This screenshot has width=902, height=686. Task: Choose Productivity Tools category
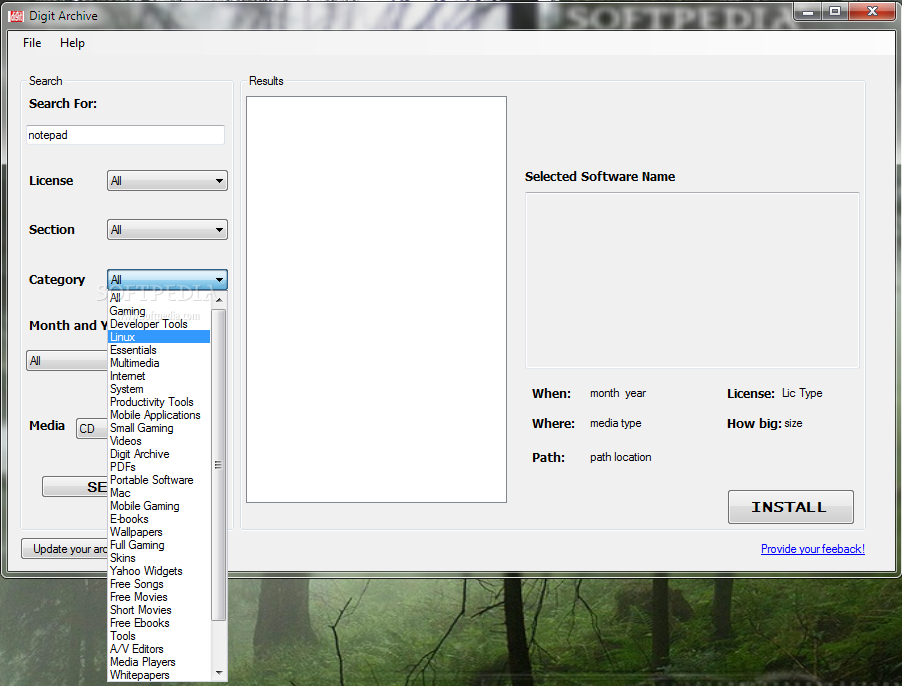point(159,402)
